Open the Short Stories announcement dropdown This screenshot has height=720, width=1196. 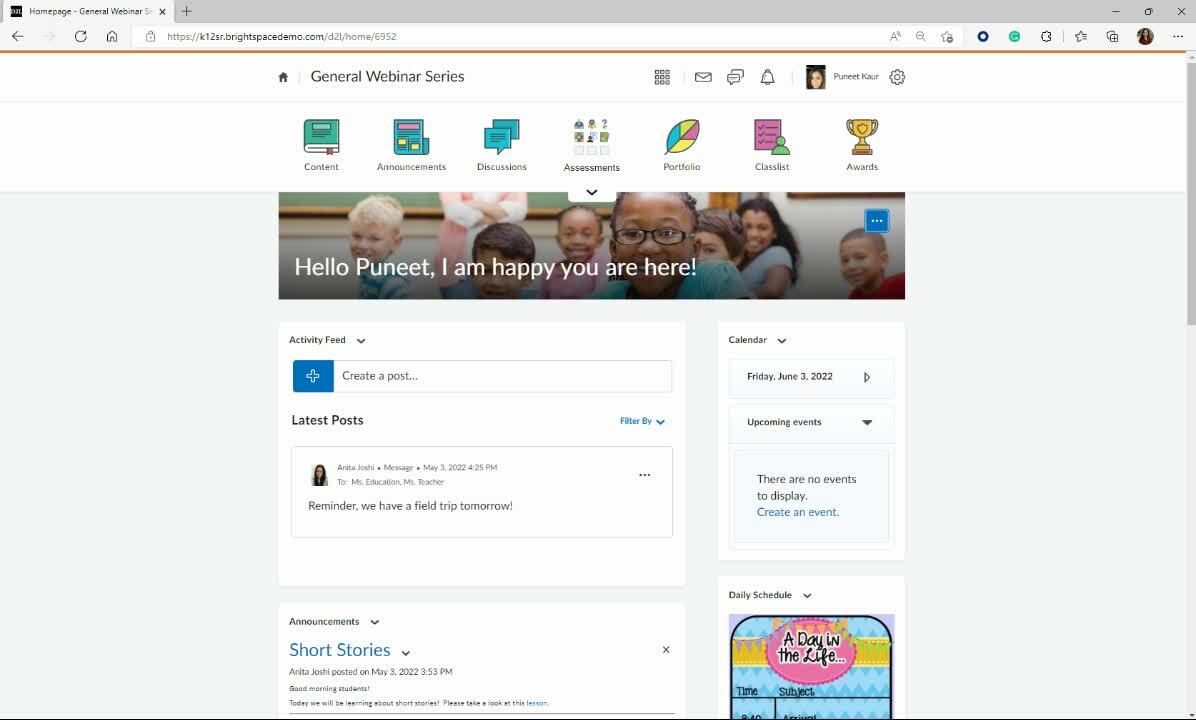click(406, 653)
